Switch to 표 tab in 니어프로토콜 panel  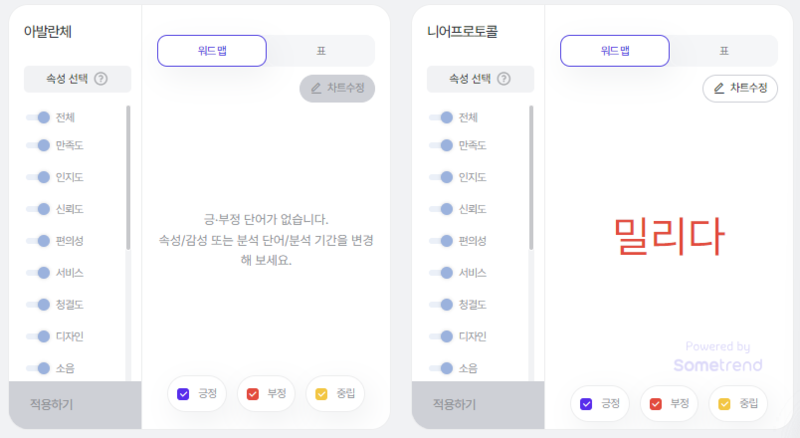[x=724, y=51]
